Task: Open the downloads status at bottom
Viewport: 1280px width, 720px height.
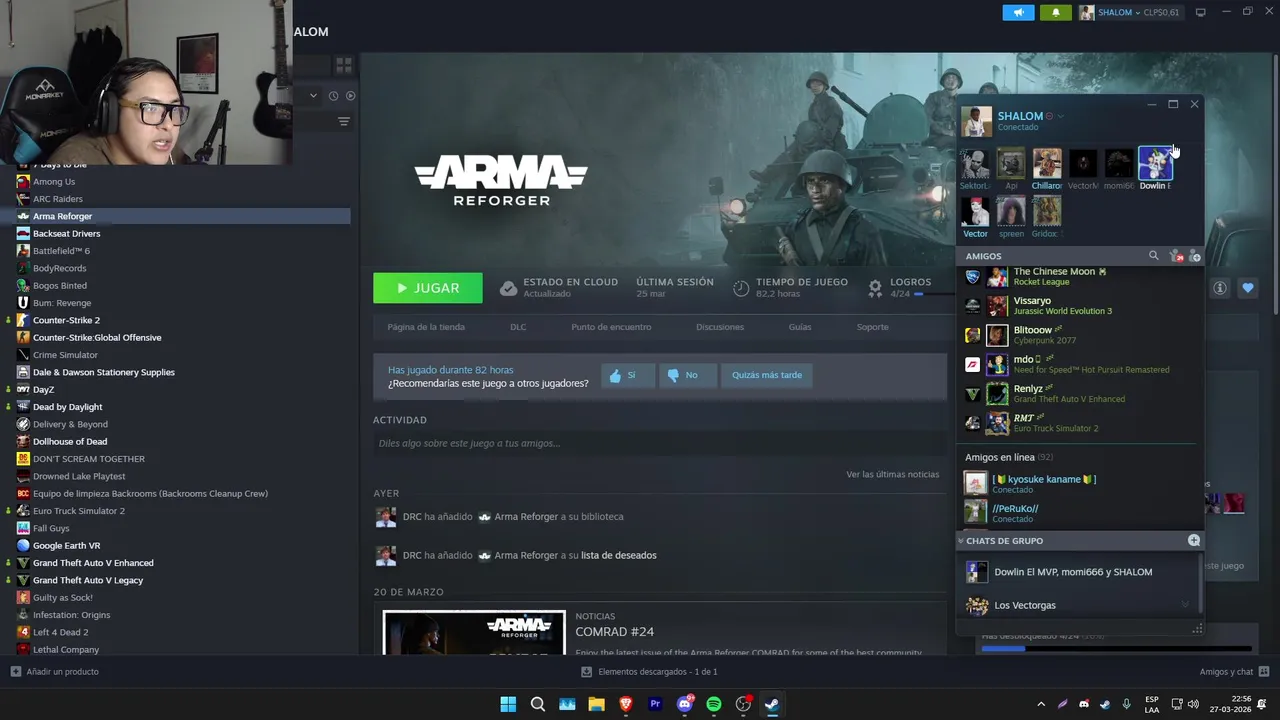Action: (649, 672)
